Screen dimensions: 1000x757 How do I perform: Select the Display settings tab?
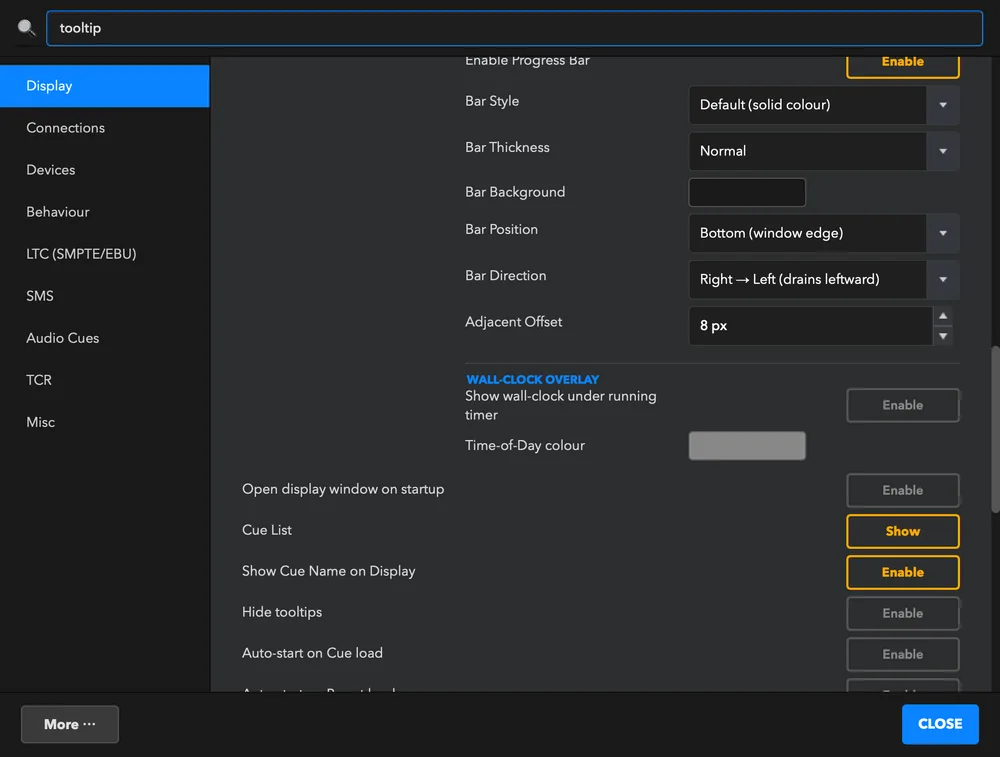point(105,86)
